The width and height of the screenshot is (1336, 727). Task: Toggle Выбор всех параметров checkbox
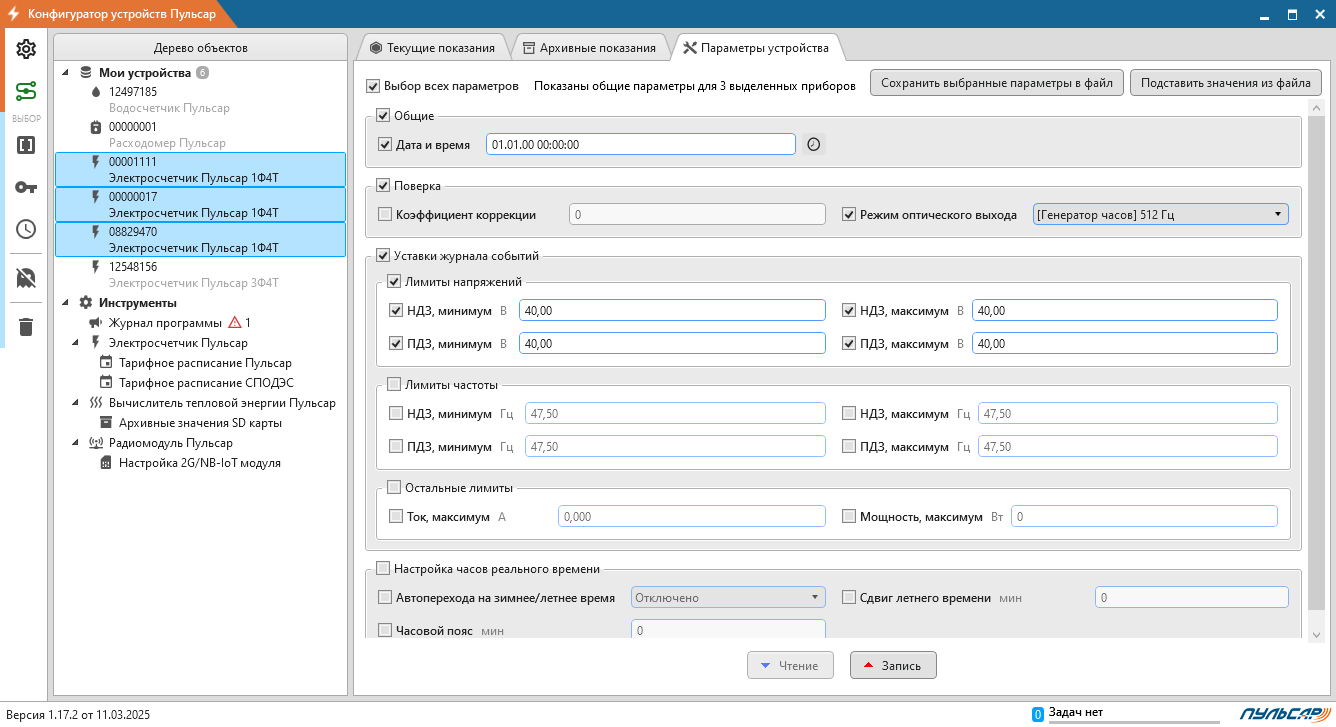point(374,86)
